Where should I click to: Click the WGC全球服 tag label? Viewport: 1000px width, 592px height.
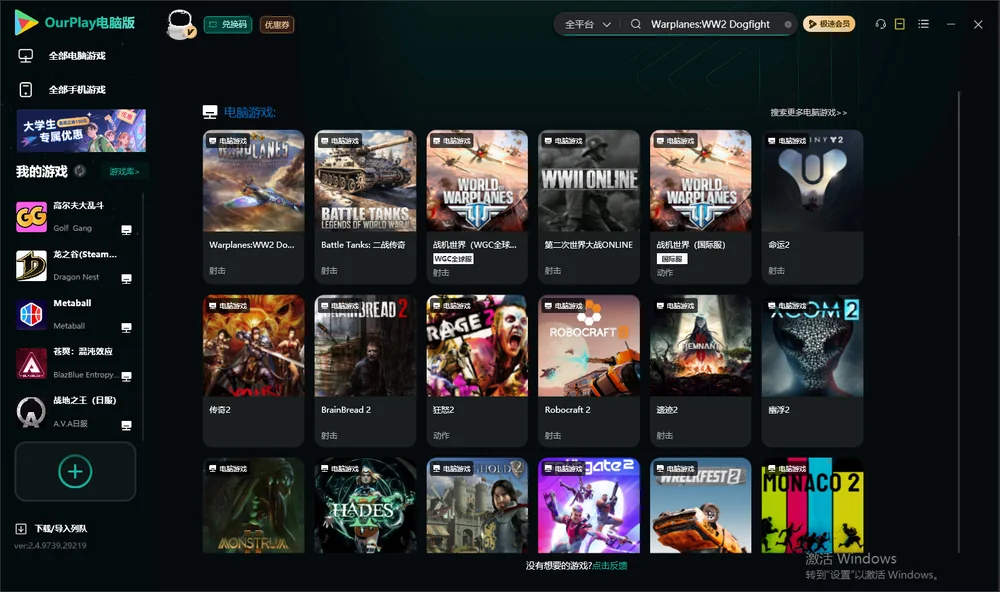[x=453, y=259]
